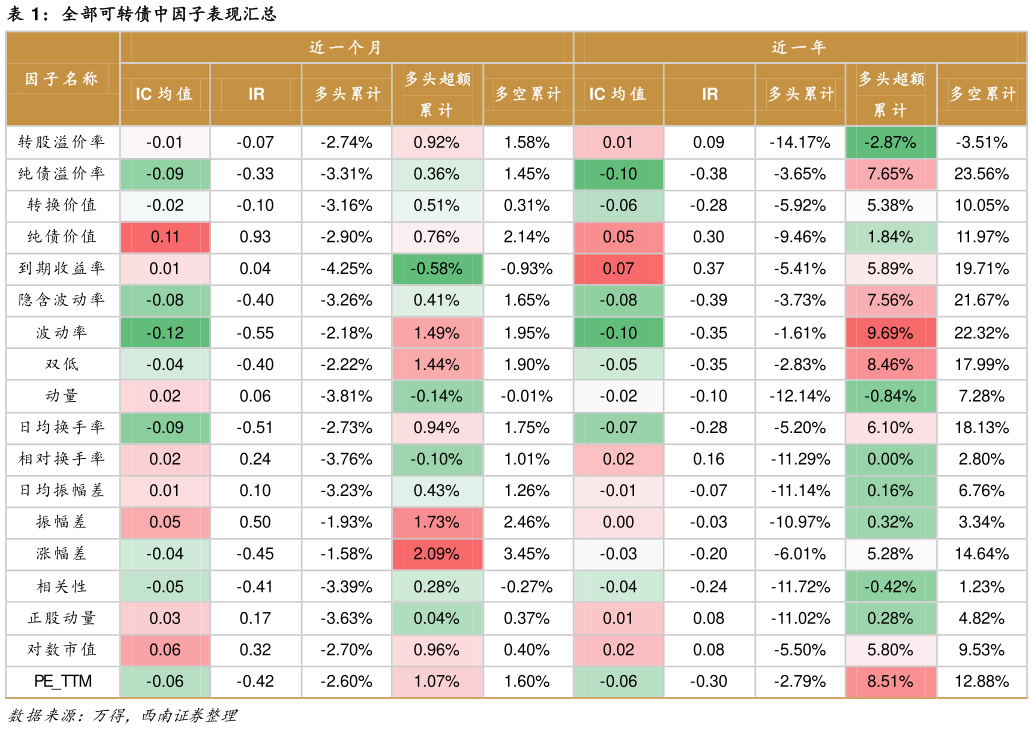This screenshot has width=1033, height=729.
Task: Select the '转换价值' row label
Action: (x=62, y=205)
